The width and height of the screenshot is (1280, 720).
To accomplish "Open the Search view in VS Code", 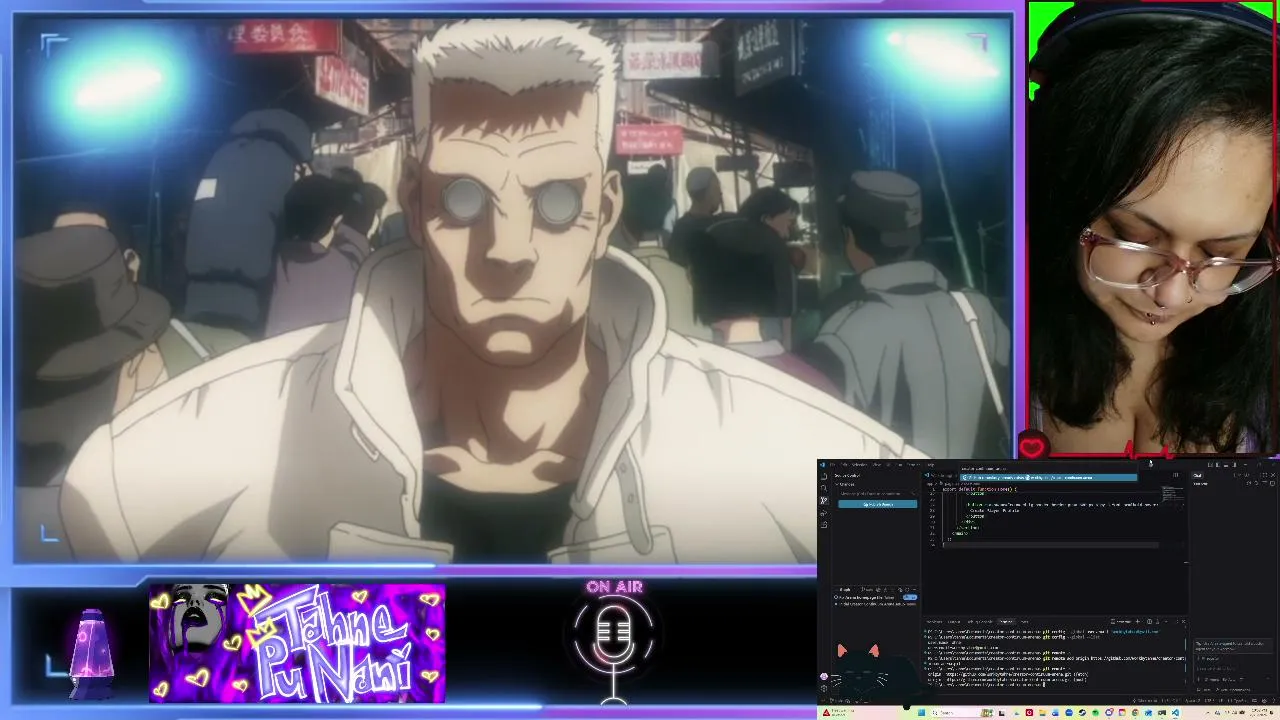I will coord(824,488).
